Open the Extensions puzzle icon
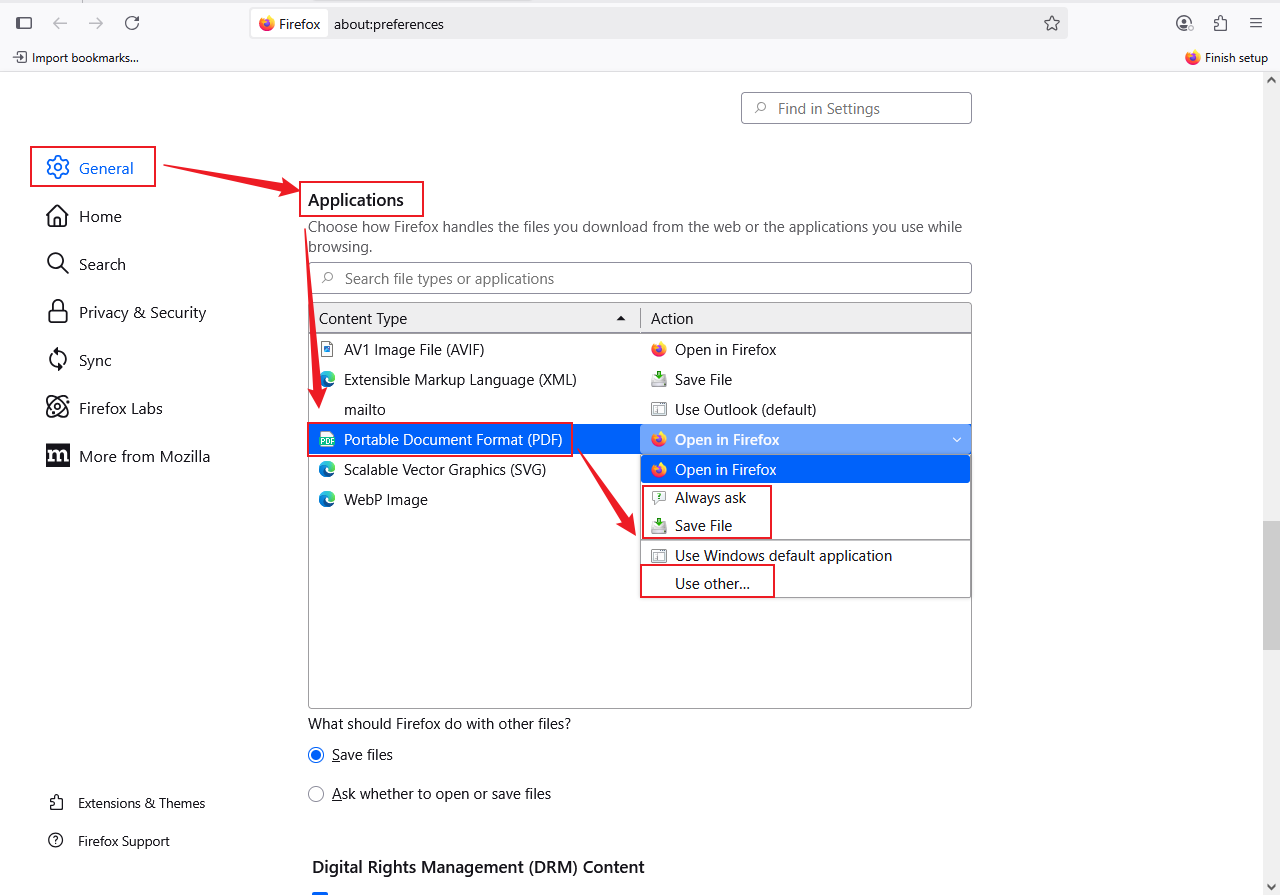 click(1220, 23)
